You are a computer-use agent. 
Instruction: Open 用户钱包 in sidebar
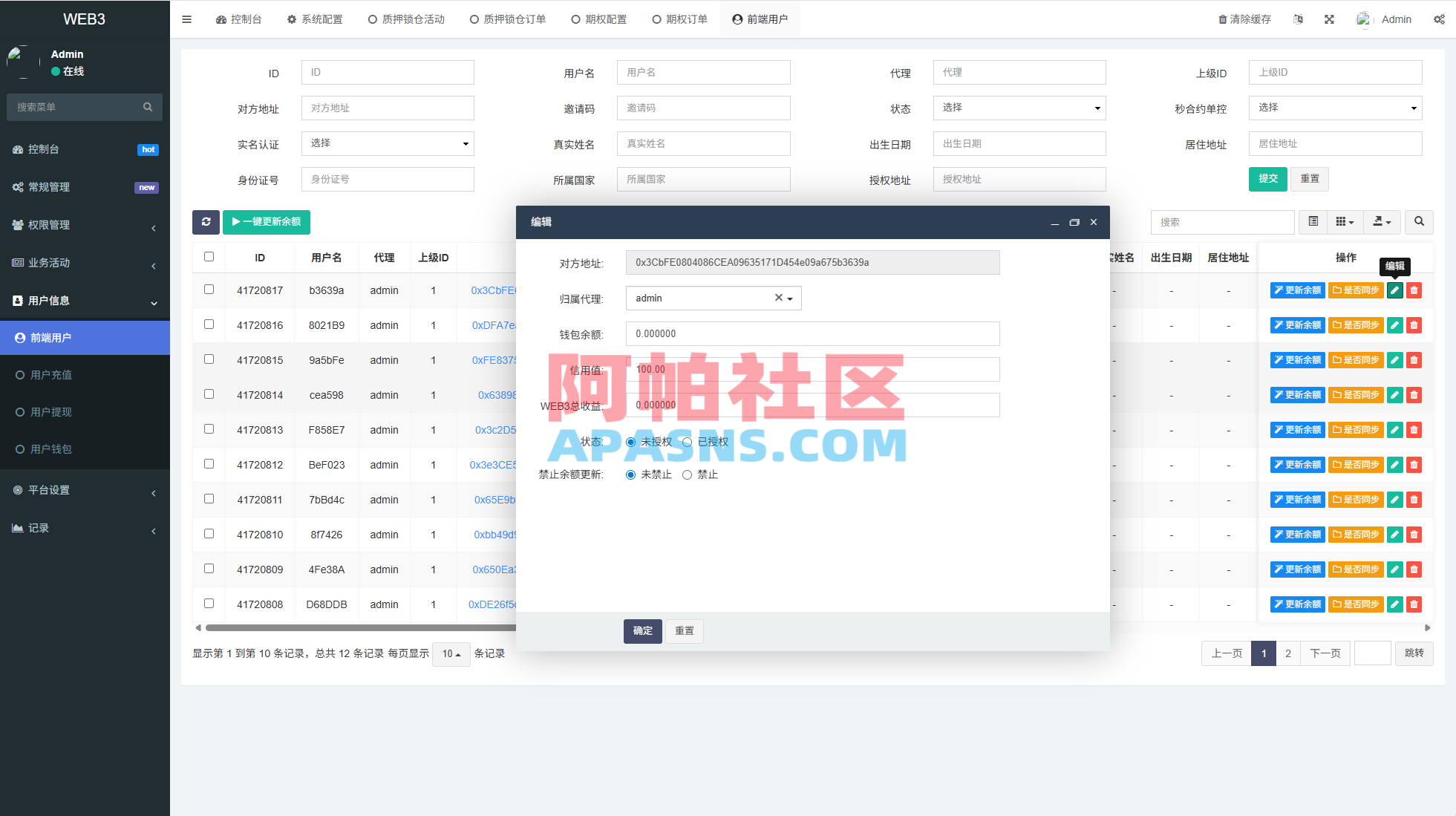point(85,449)
